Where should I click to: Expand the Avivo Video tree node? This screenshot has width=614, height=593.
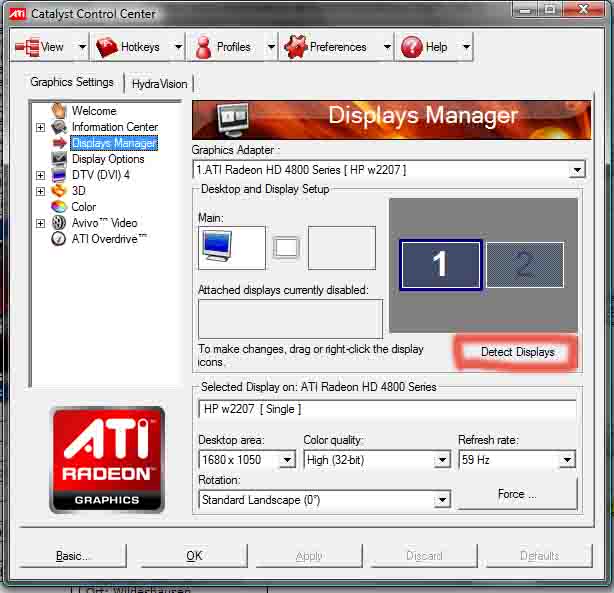click(40, 223)
